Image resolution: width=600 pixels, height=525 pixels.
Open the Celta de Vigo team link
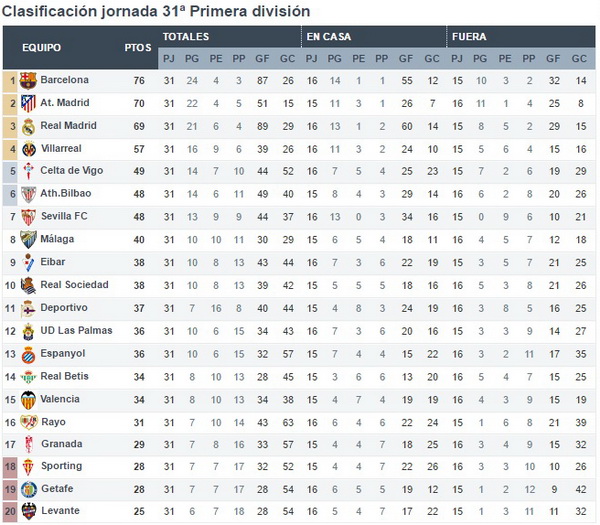72,171
